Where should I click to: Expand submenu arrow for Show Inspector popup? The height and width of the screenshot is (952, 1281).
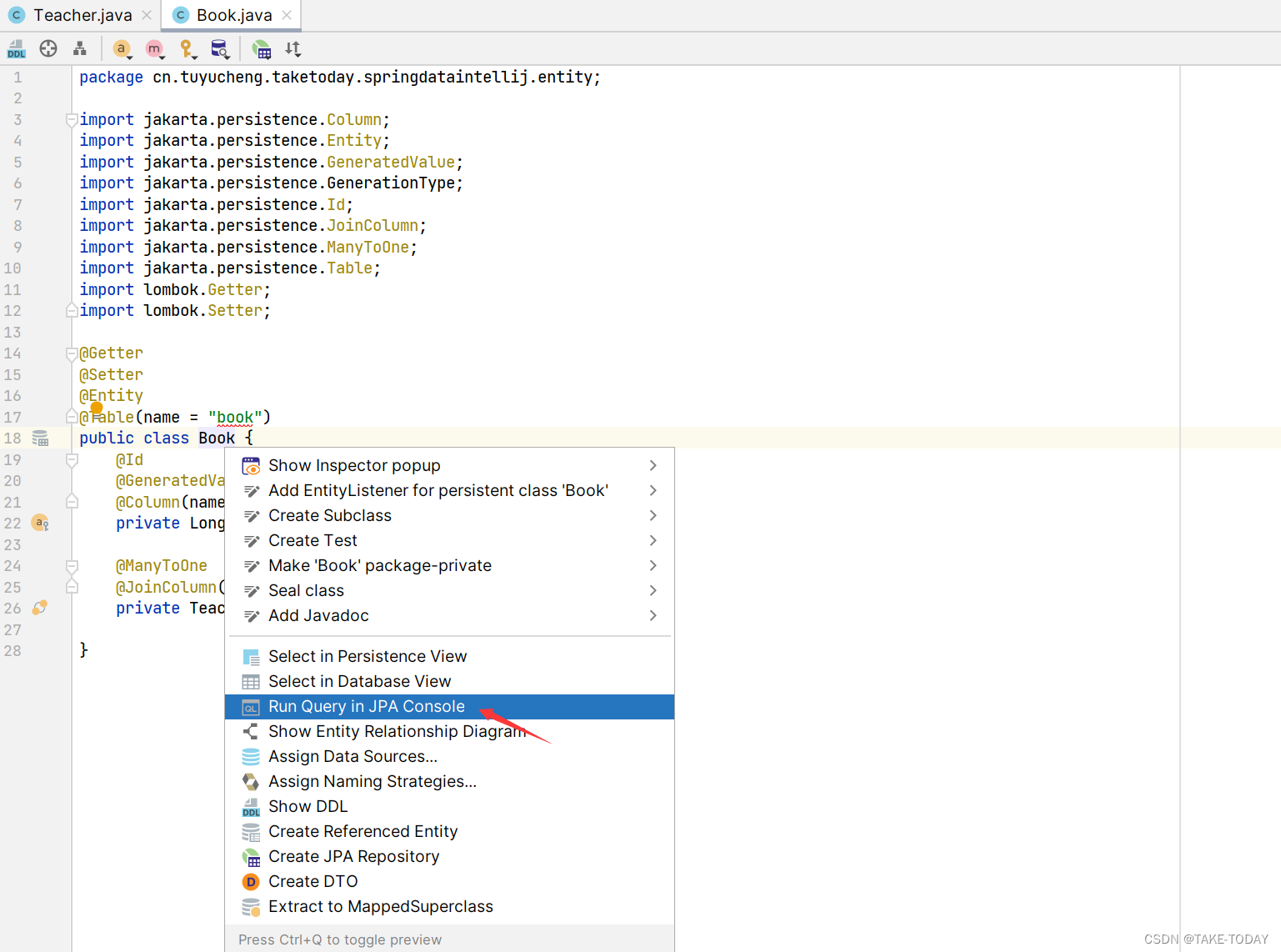tap(653, 465)
